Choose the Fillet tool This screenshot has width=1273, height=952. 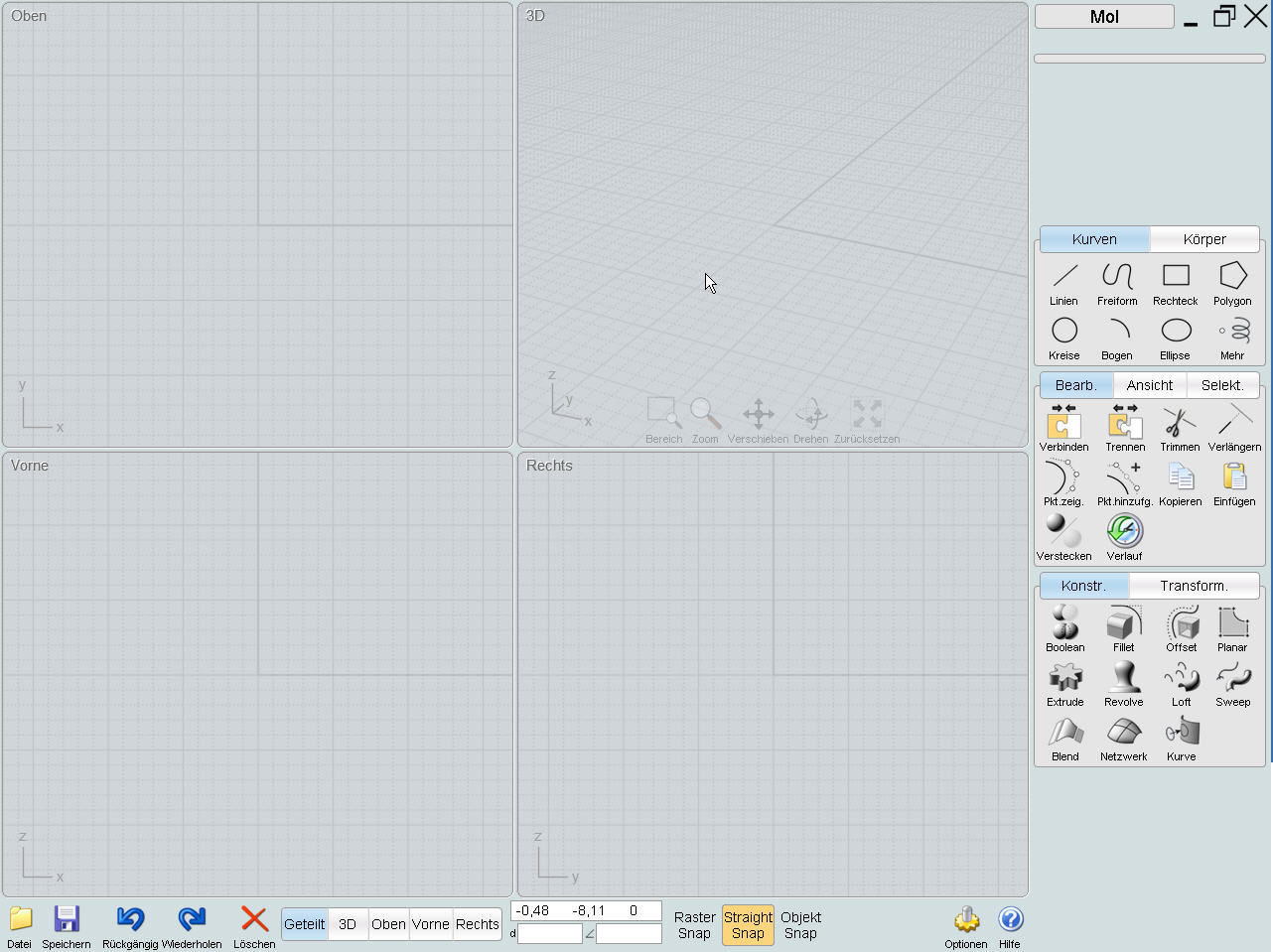pos(1123,629)
